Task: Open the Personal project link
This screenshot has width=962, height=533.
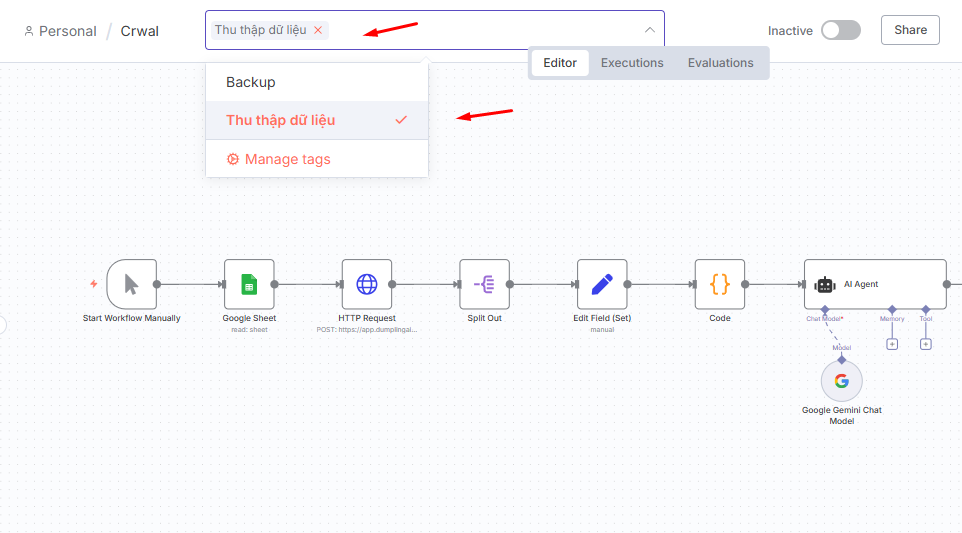Action: click(x=67, y=31)
